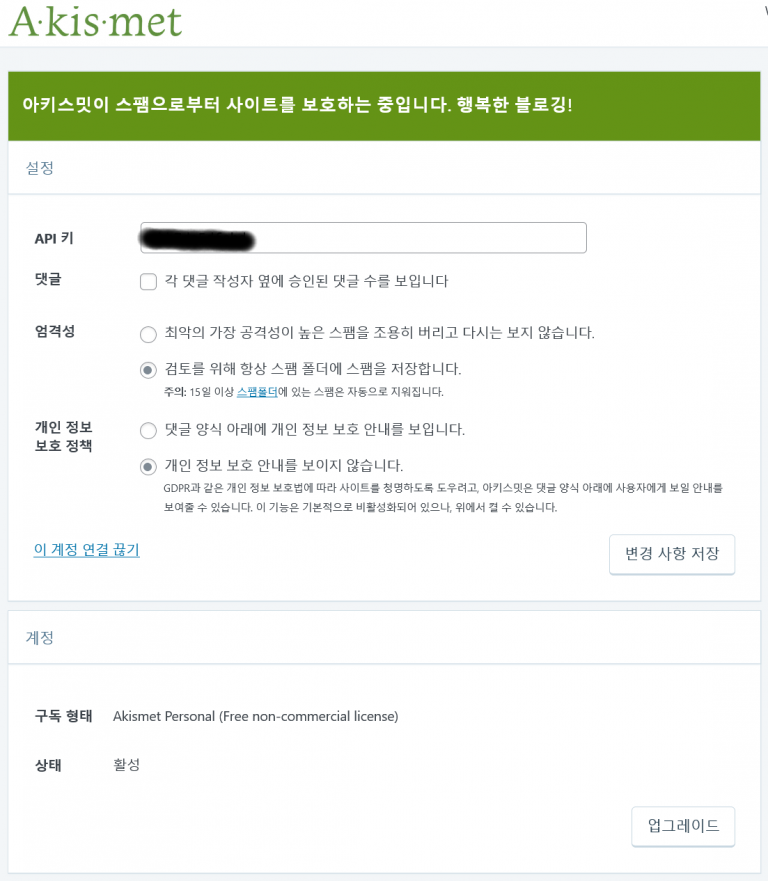Click the 업그레이드 button

(683, 826)
